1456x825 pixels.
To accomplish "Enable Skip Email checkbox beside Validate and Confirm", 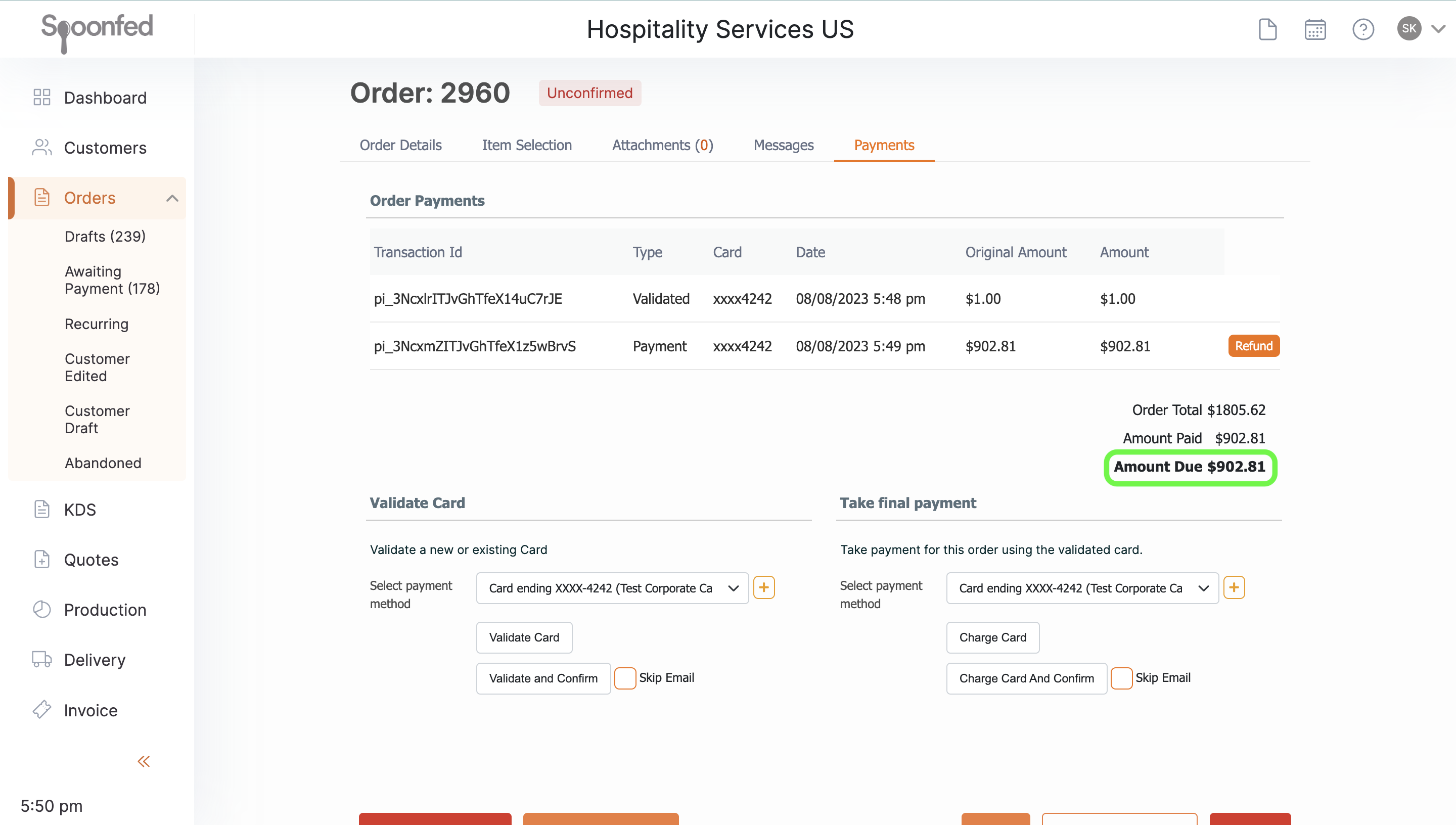I will point(625,678).
